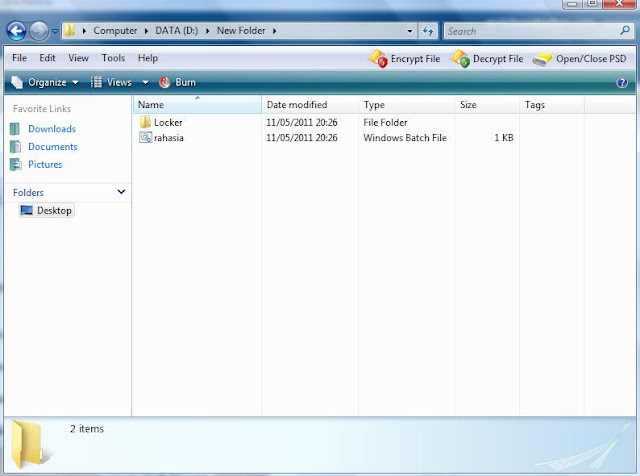640x476 pixels.
Task: Sort by the Name column header
Action: point(197,105)
